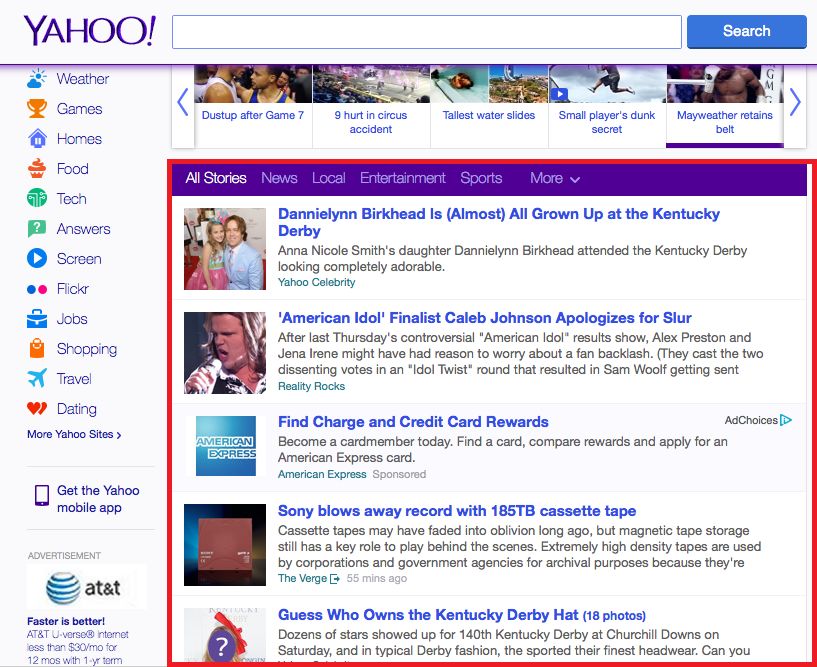The height and width of the screenshot is (667, 817).
Task: Click the Food cupcake icon
Action: [37, 168]
